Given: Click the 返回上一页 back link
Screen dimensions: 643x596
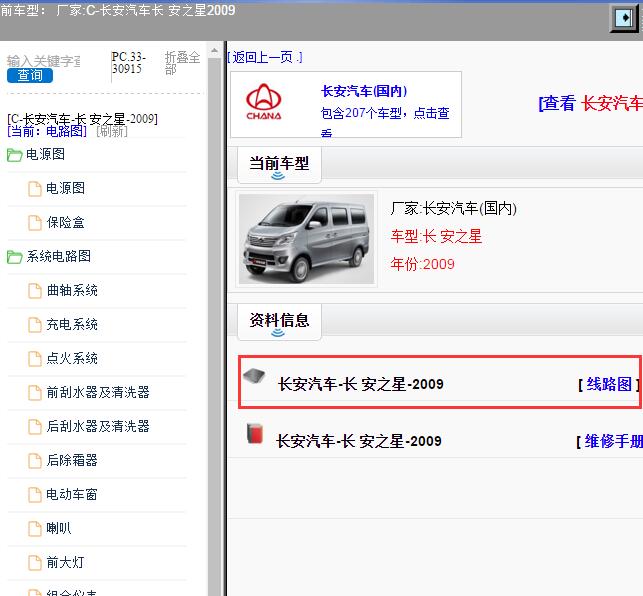Looking at the screenshot, I should pyautogui.click(x=265, y=57).
